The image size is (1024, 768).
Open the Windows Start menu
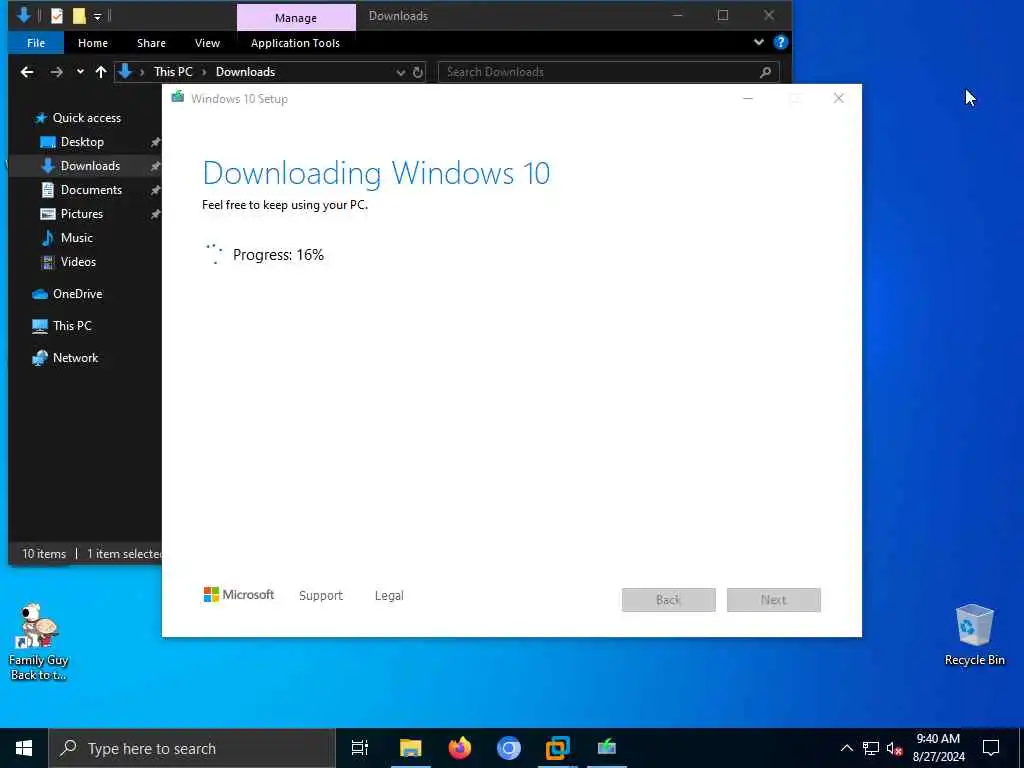24,748
